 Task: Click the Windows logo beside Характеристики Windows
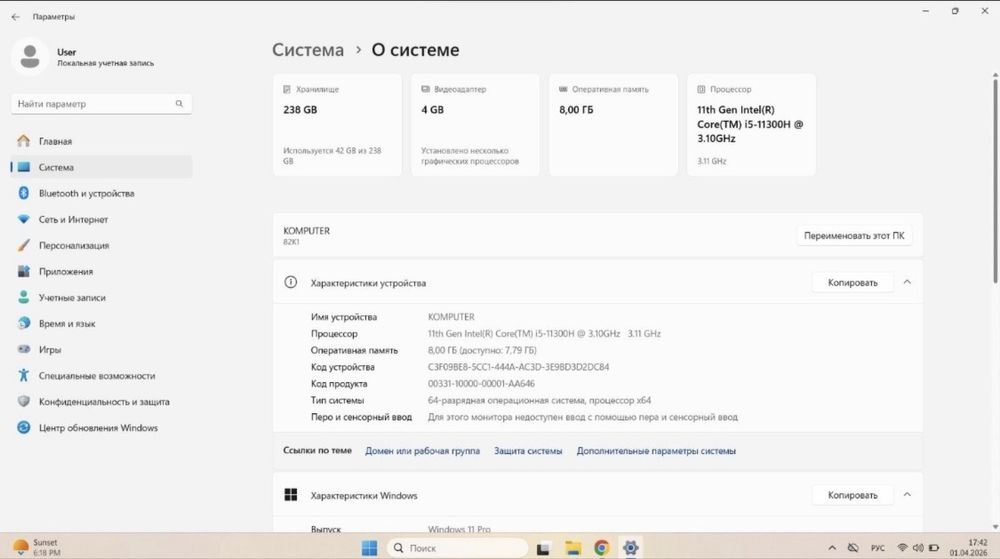pyautogui.click(x=291, y=495)
